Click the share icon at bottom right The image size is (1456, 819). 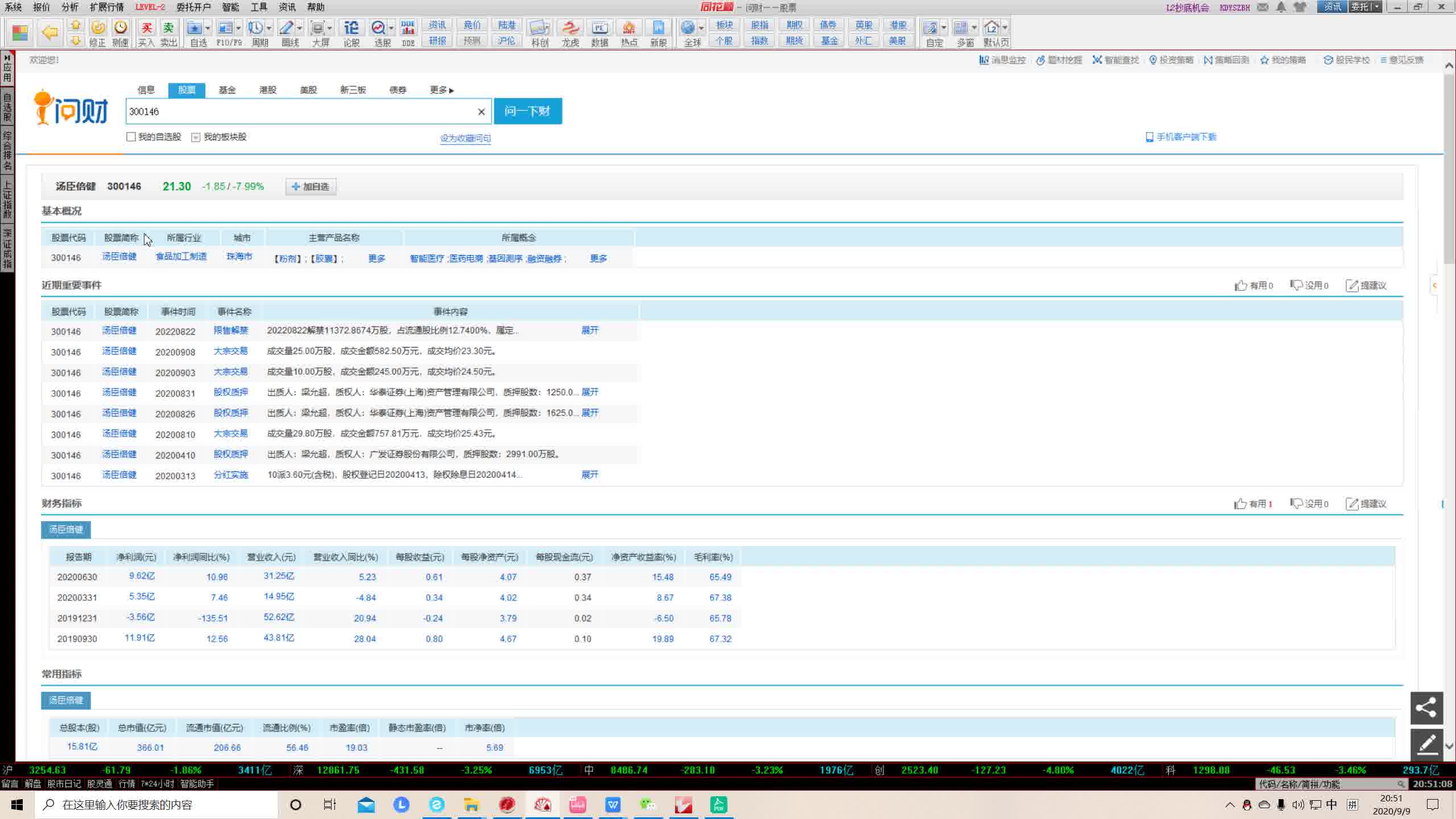coord(1427,708)
